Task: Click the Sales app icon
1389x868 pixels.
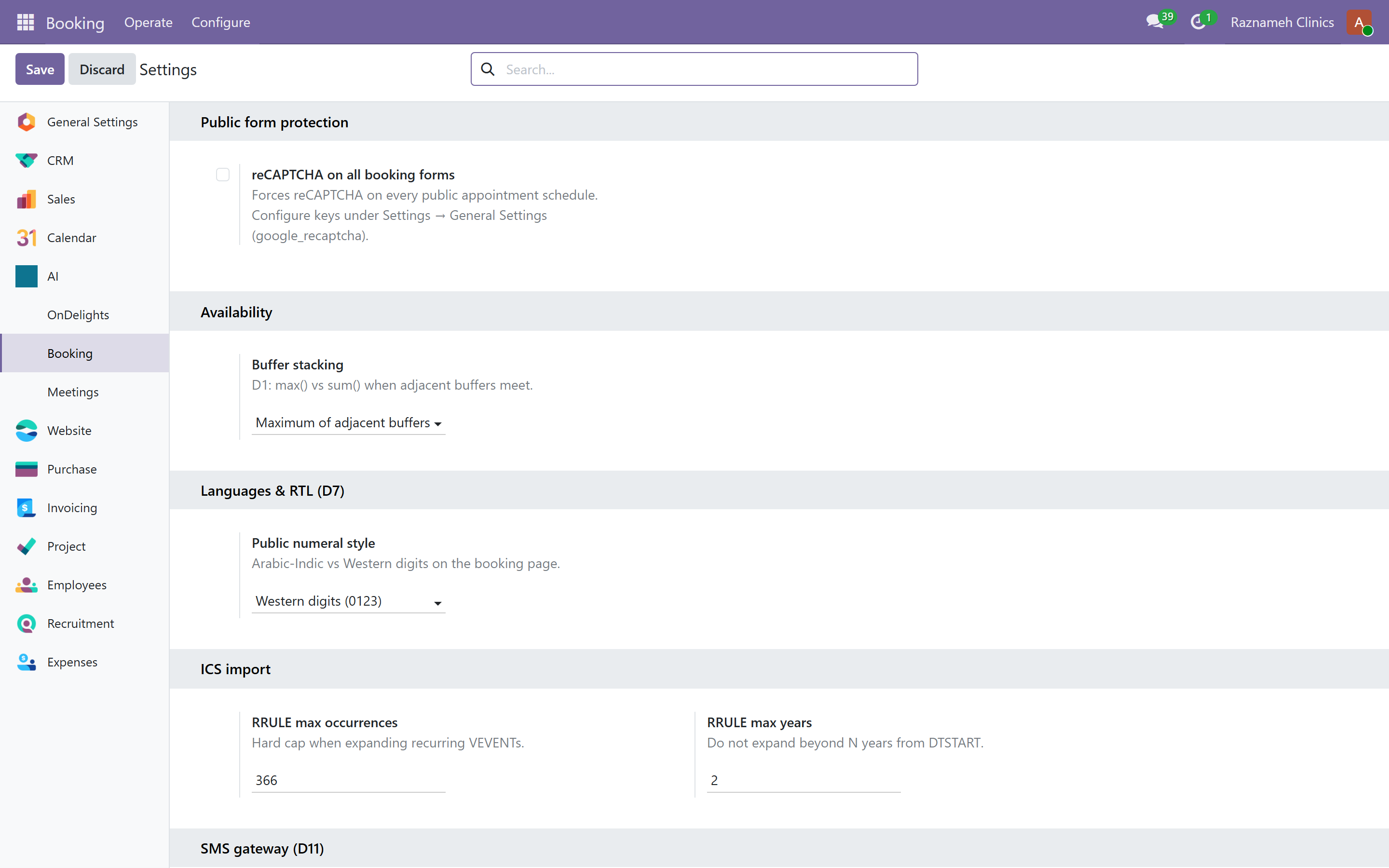Action: [x=27, y=199]
